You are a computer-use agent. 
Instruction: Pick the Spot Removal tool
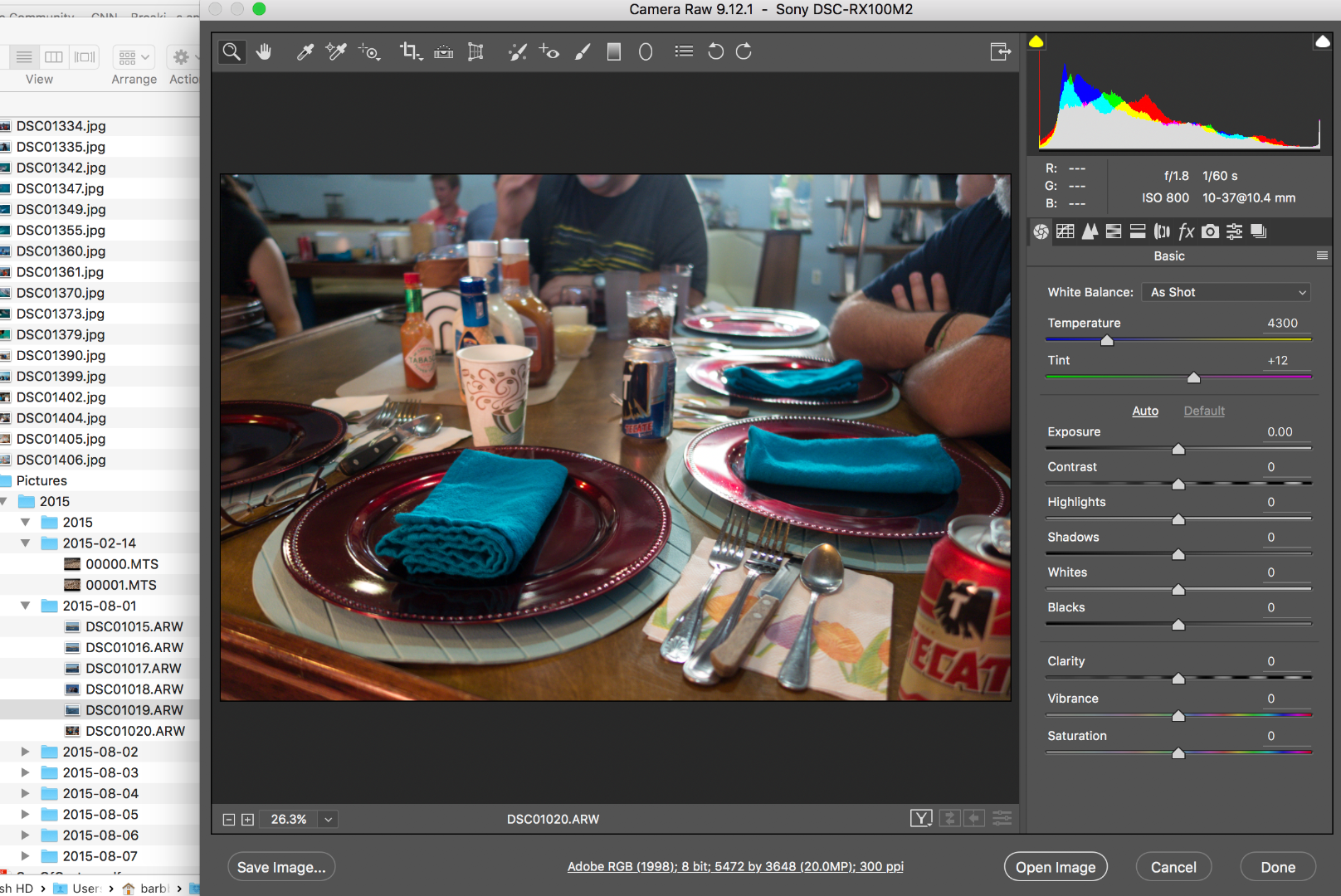pyautogui.click(x=518, y=51)
